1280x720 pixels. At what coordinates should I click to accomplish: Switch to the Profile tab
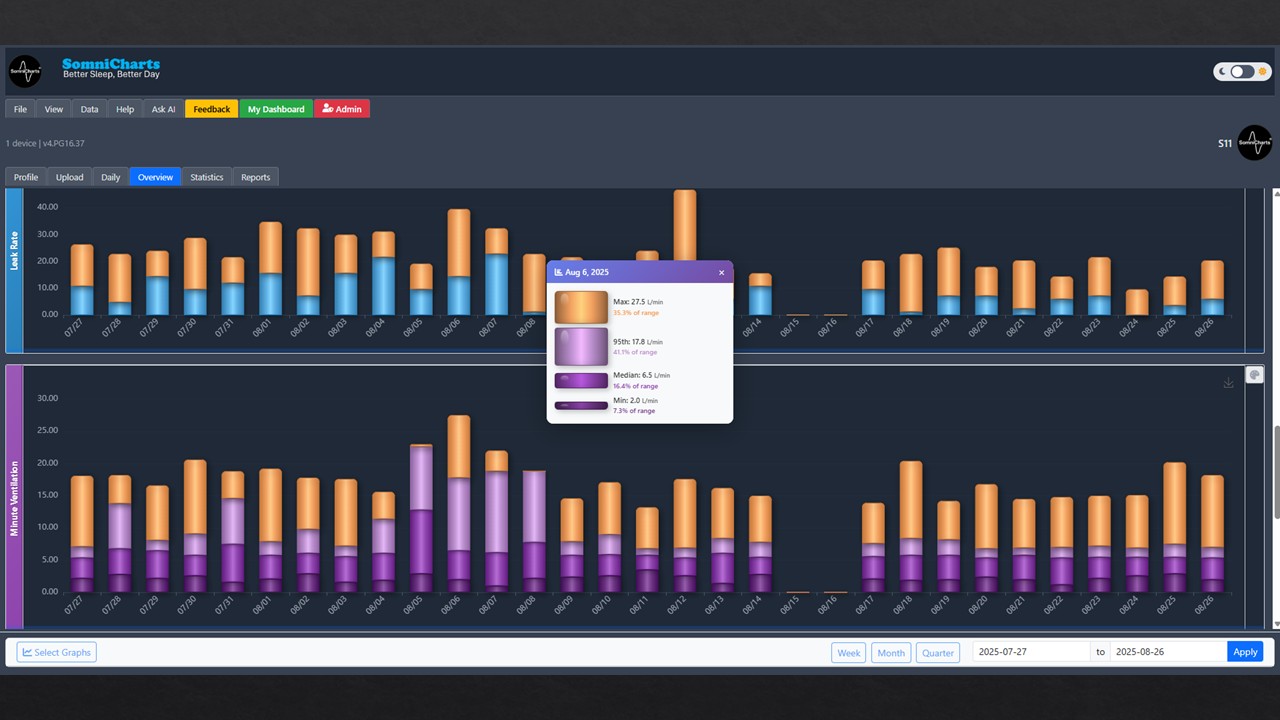coord(26,177)
